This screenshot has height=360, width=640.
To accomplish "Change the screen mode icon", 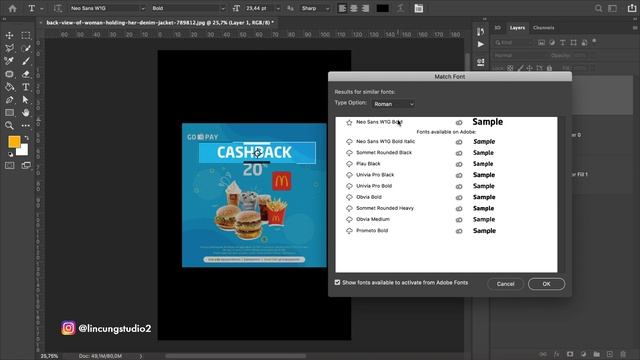I will (26, 165).
